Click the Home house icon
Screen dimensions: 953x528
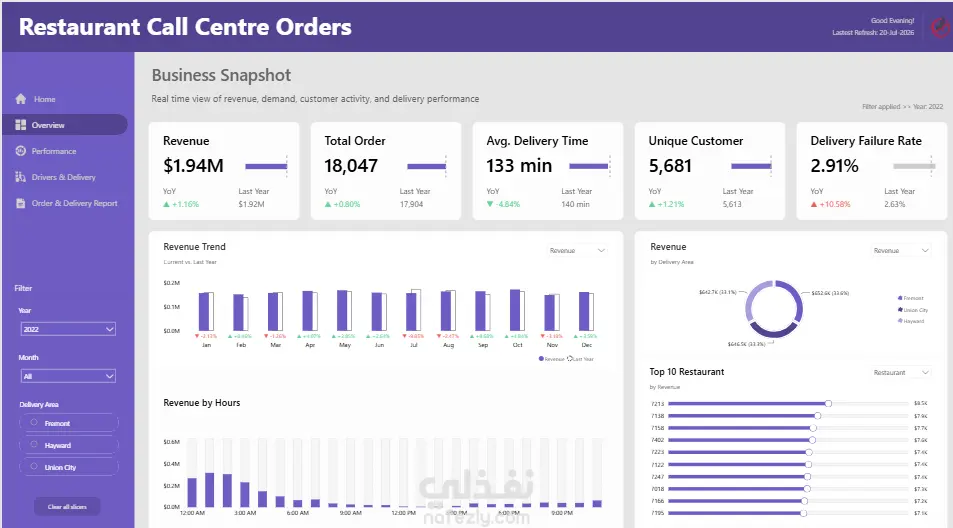click(x=21, y=99)
